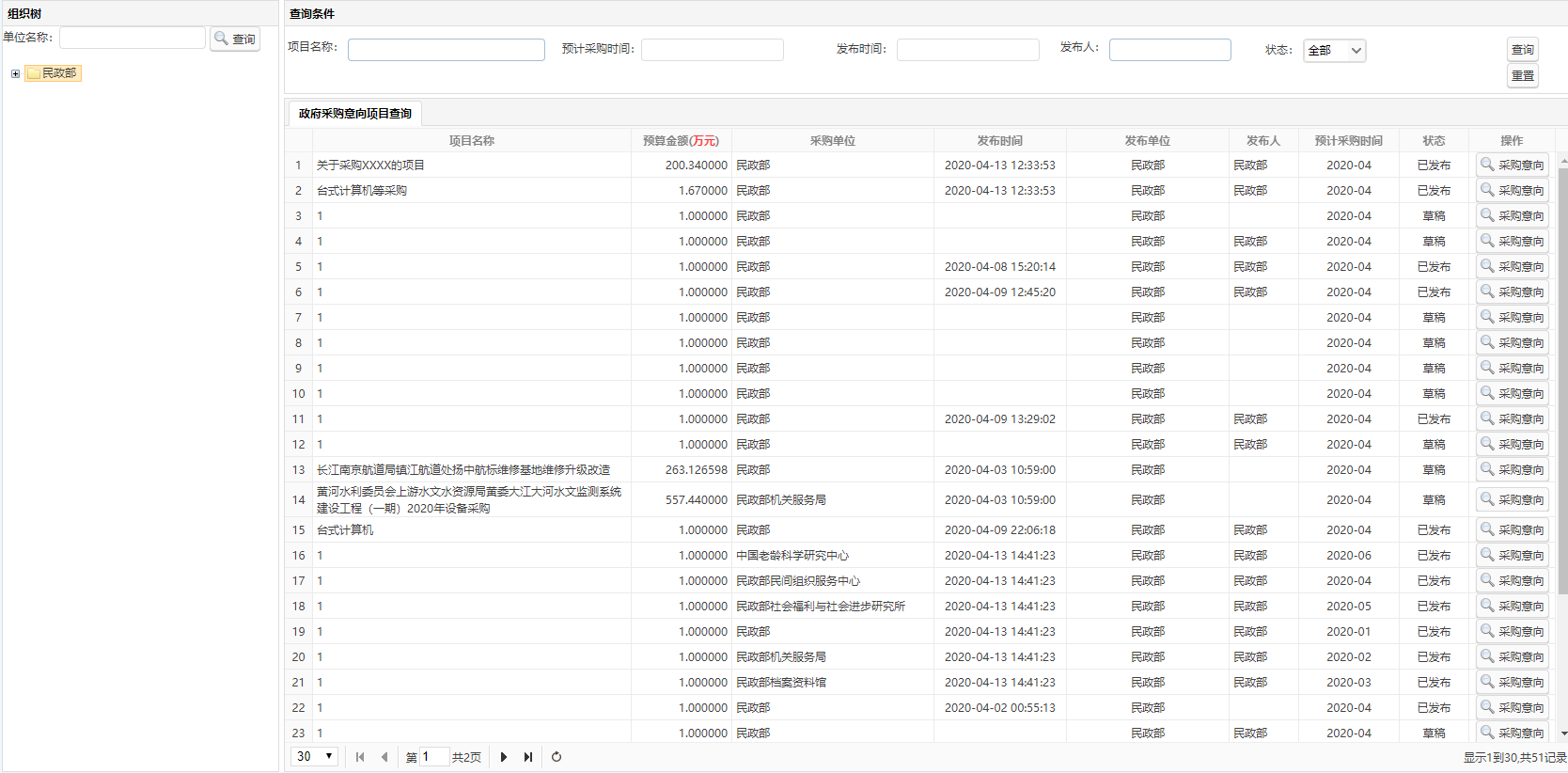Focus the 项目名称 input field
The image size is (1568, 773).
(446, 50)
